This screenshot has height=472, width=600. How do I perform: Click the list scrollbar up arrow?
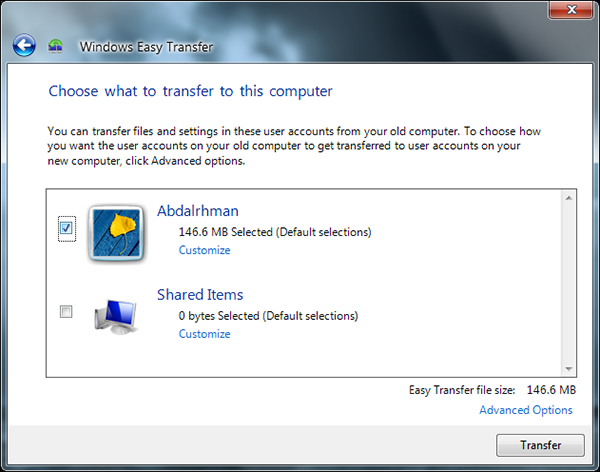coord(569,198)
